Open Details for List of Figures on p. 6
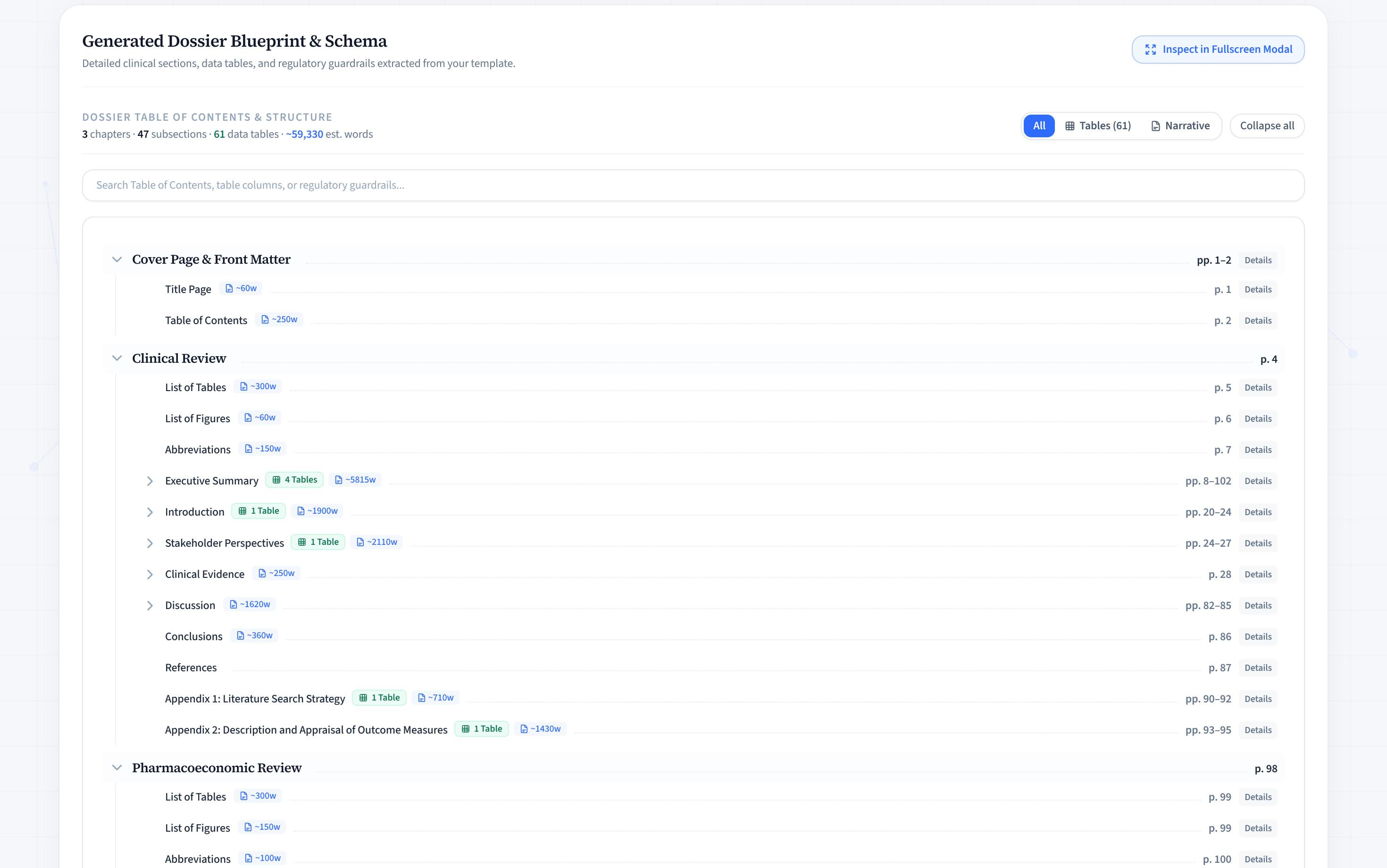 [1258, 418]
